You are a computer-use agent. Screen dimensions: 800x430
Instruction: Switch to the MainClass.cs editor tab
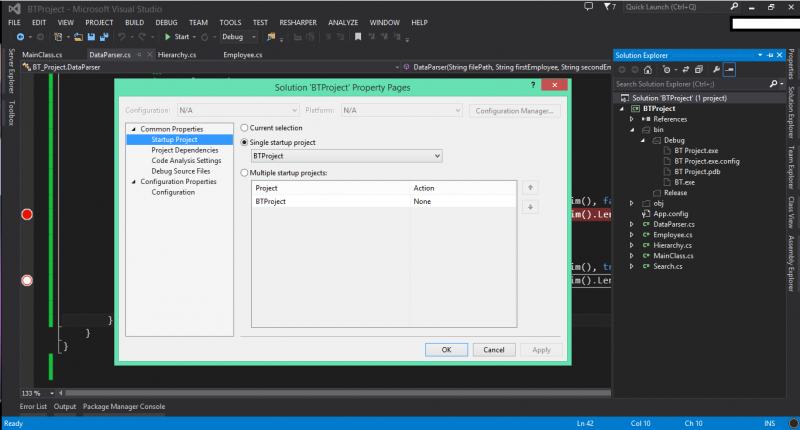click(42, 55)
